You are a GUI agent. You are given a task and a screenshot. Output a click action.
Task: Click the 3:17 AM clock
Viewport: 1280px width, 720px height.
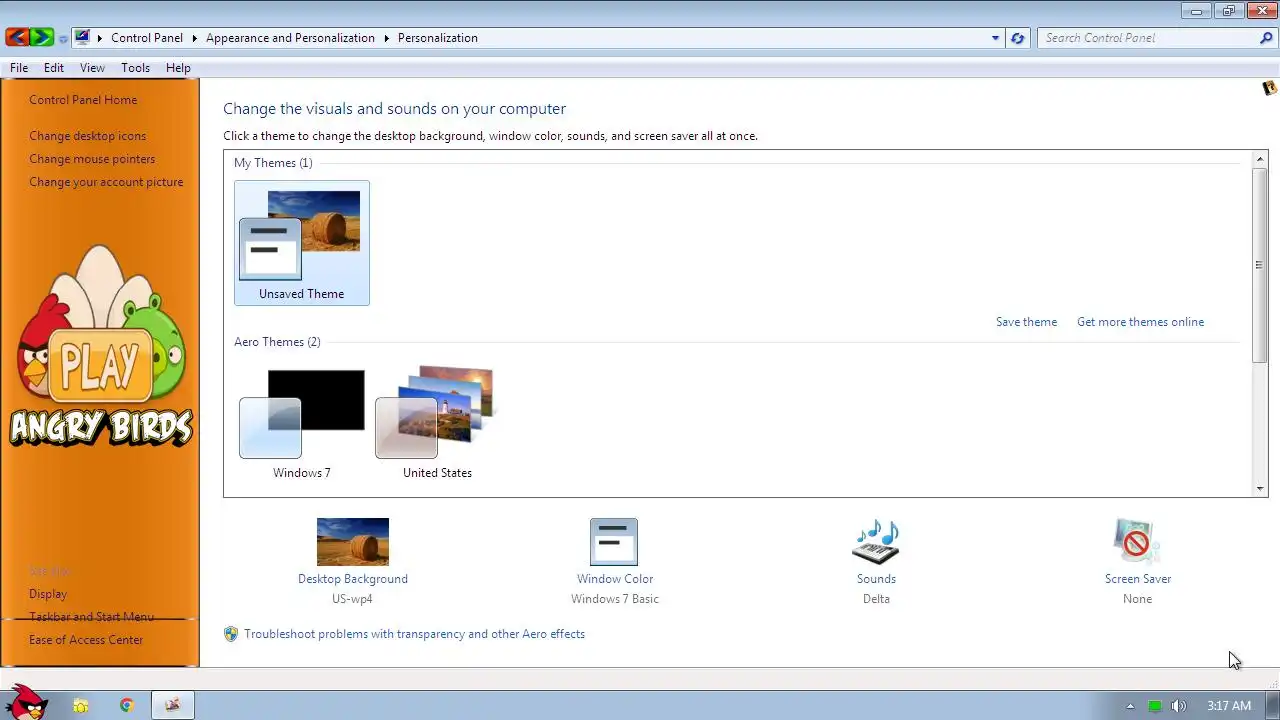pyautogui.click(x=1229, y=705)
